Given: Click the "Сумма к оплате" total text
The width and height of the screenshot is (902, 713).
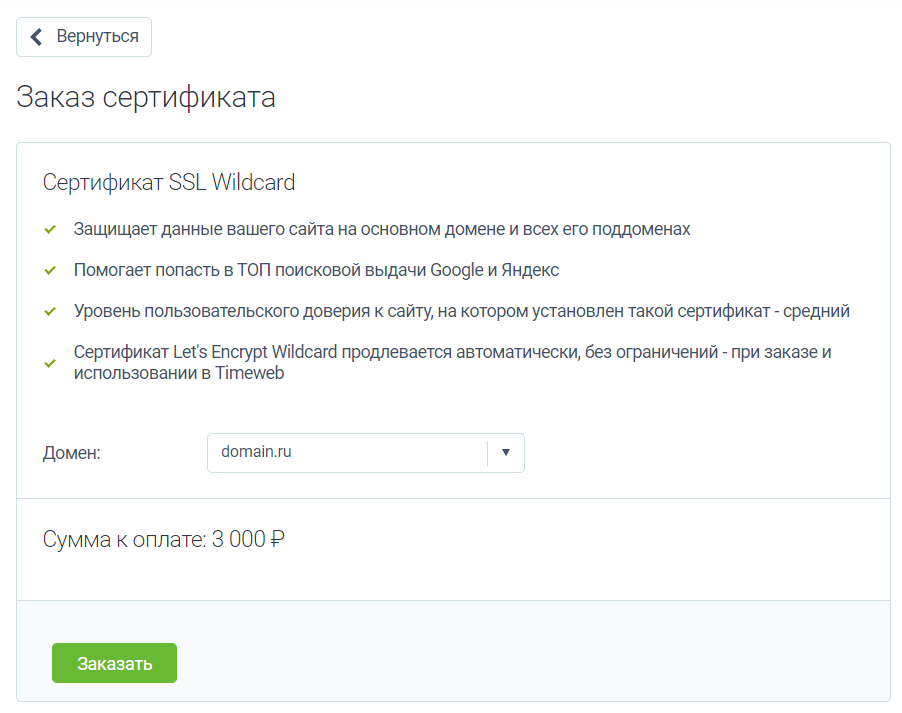Looking at the screenshot, I should pyautogui.click(x=126, y=540).
